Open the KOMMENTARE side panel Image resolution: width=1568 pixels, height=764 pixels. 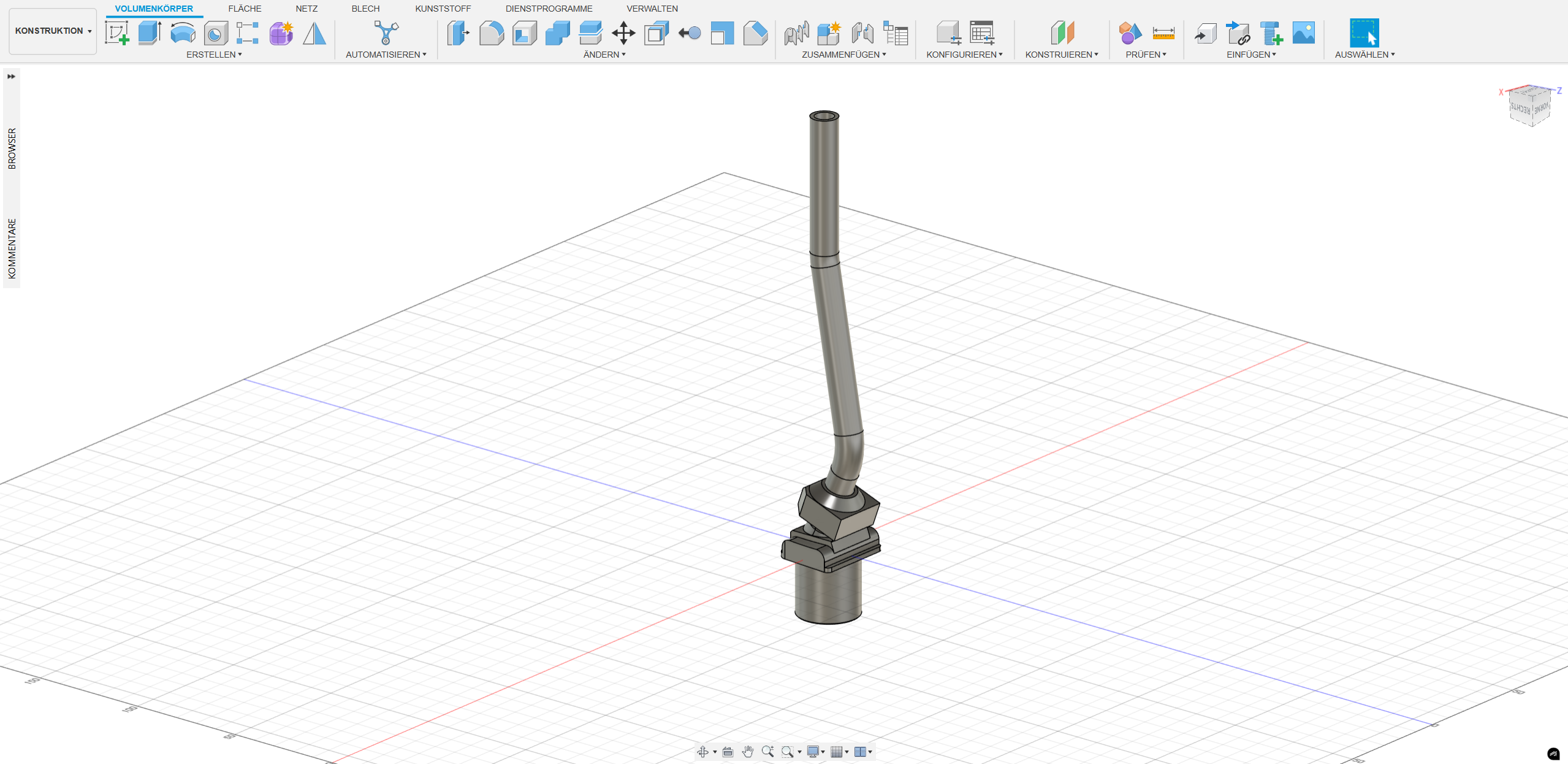tap(12, 248)
